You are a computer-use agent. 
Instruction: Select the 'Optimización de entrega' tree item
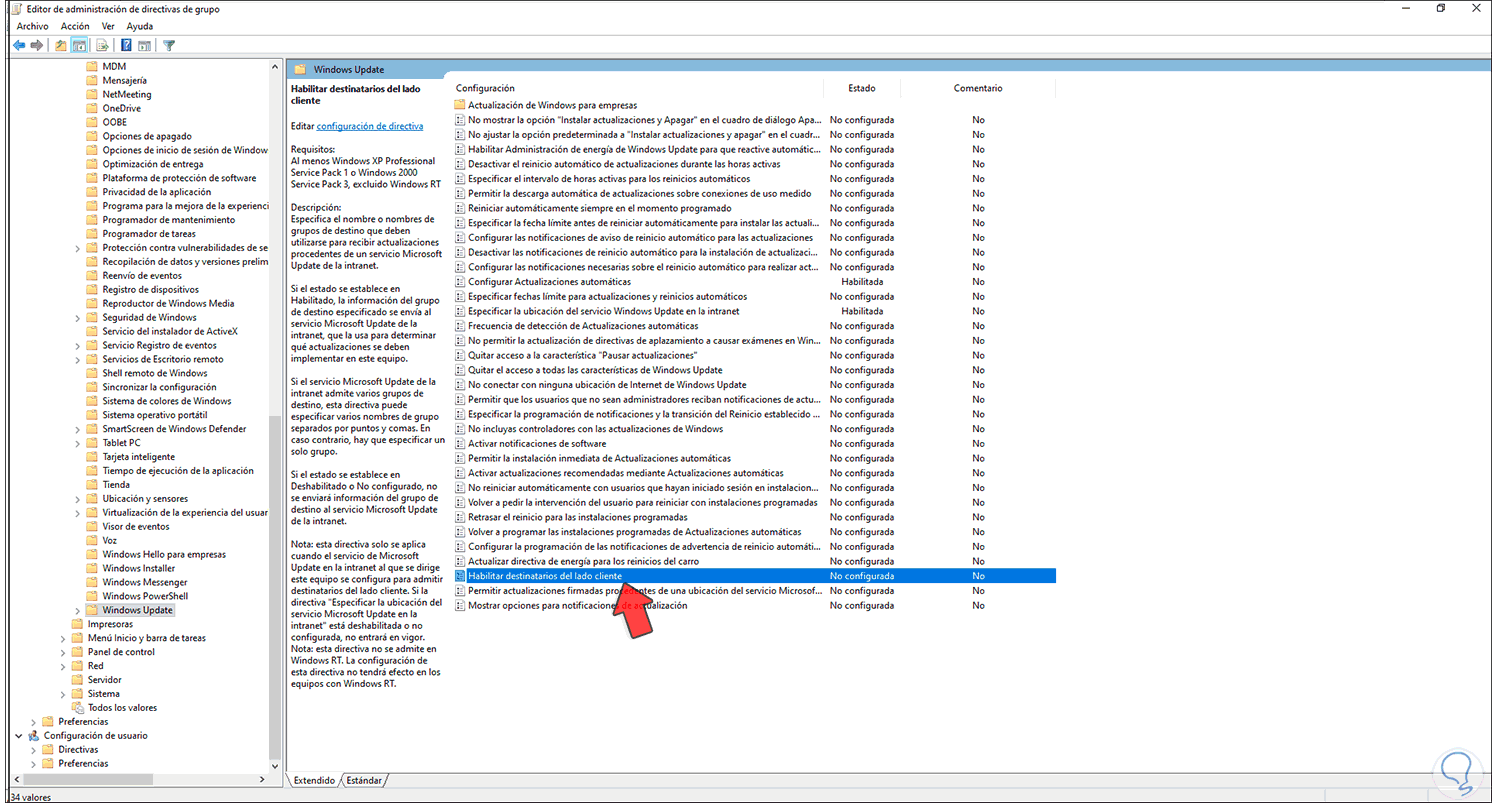(x=153, y=164)
